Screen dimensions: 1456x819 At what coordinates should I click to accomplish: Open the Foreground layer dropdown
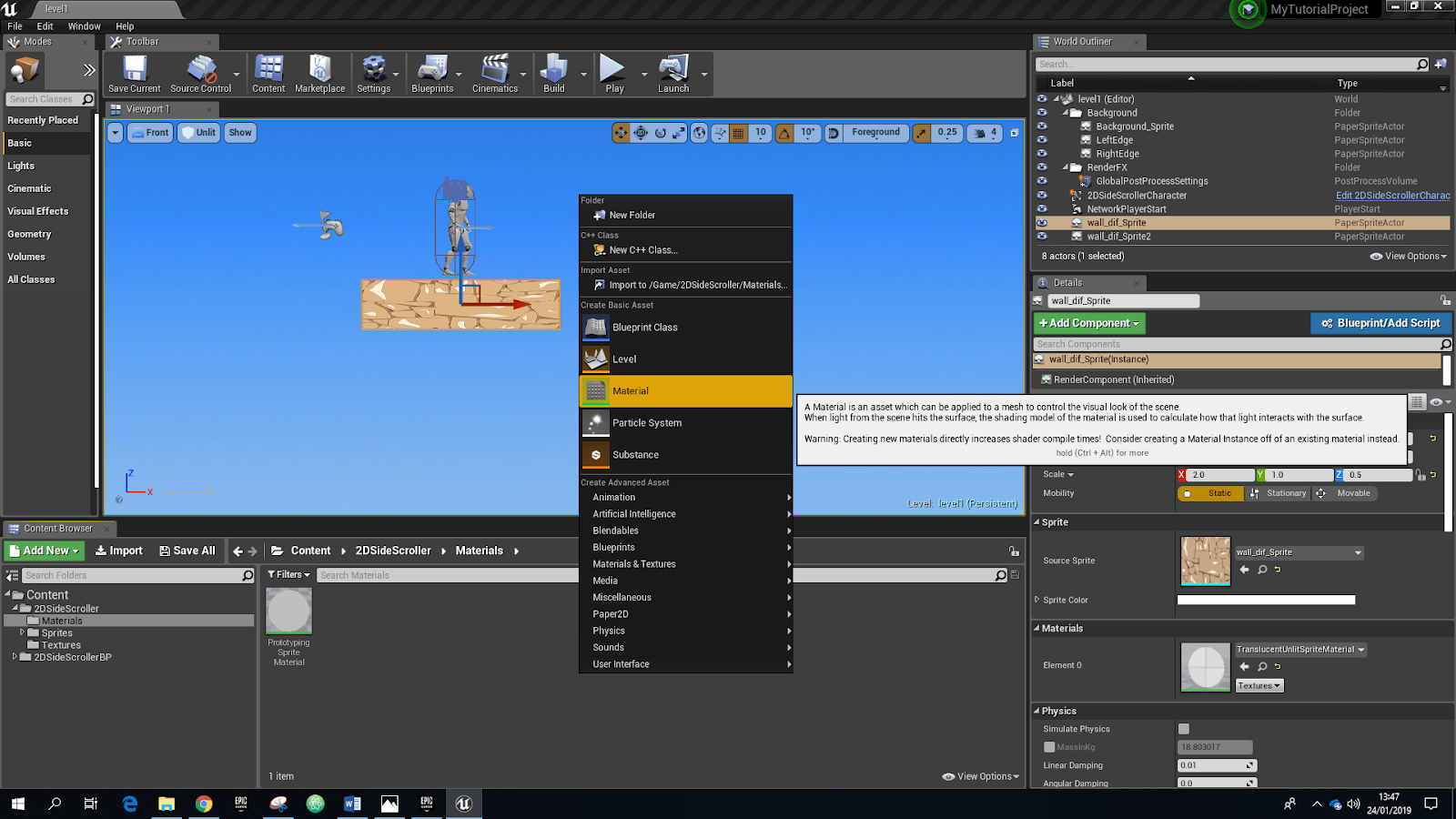(875, 133)
